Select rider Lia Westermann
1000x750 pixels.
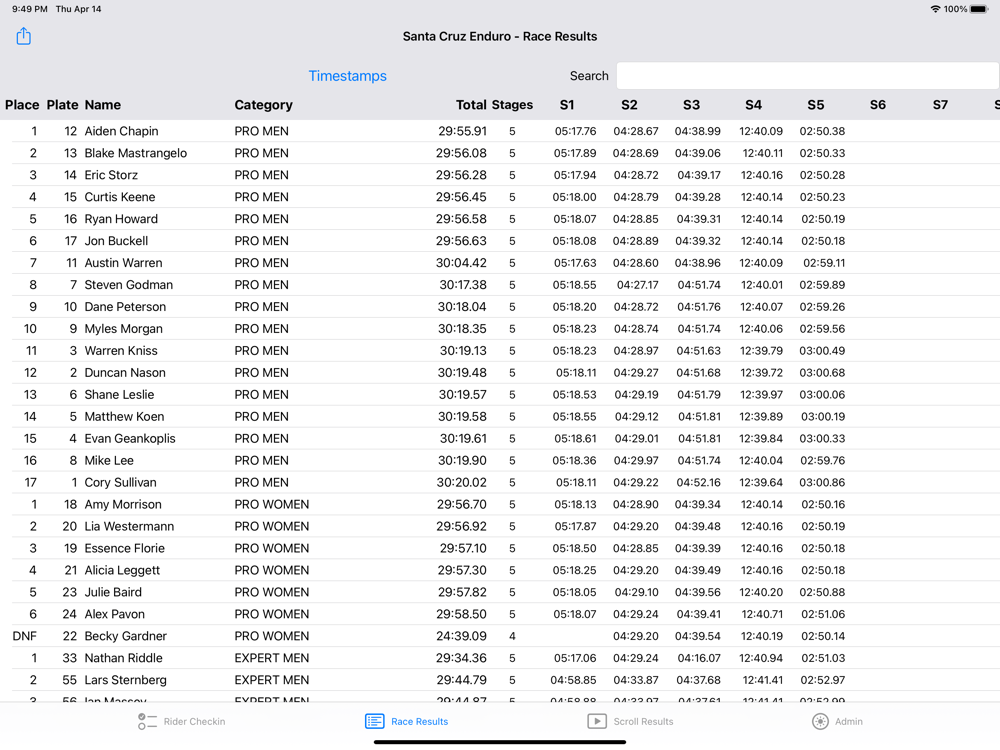129,526
